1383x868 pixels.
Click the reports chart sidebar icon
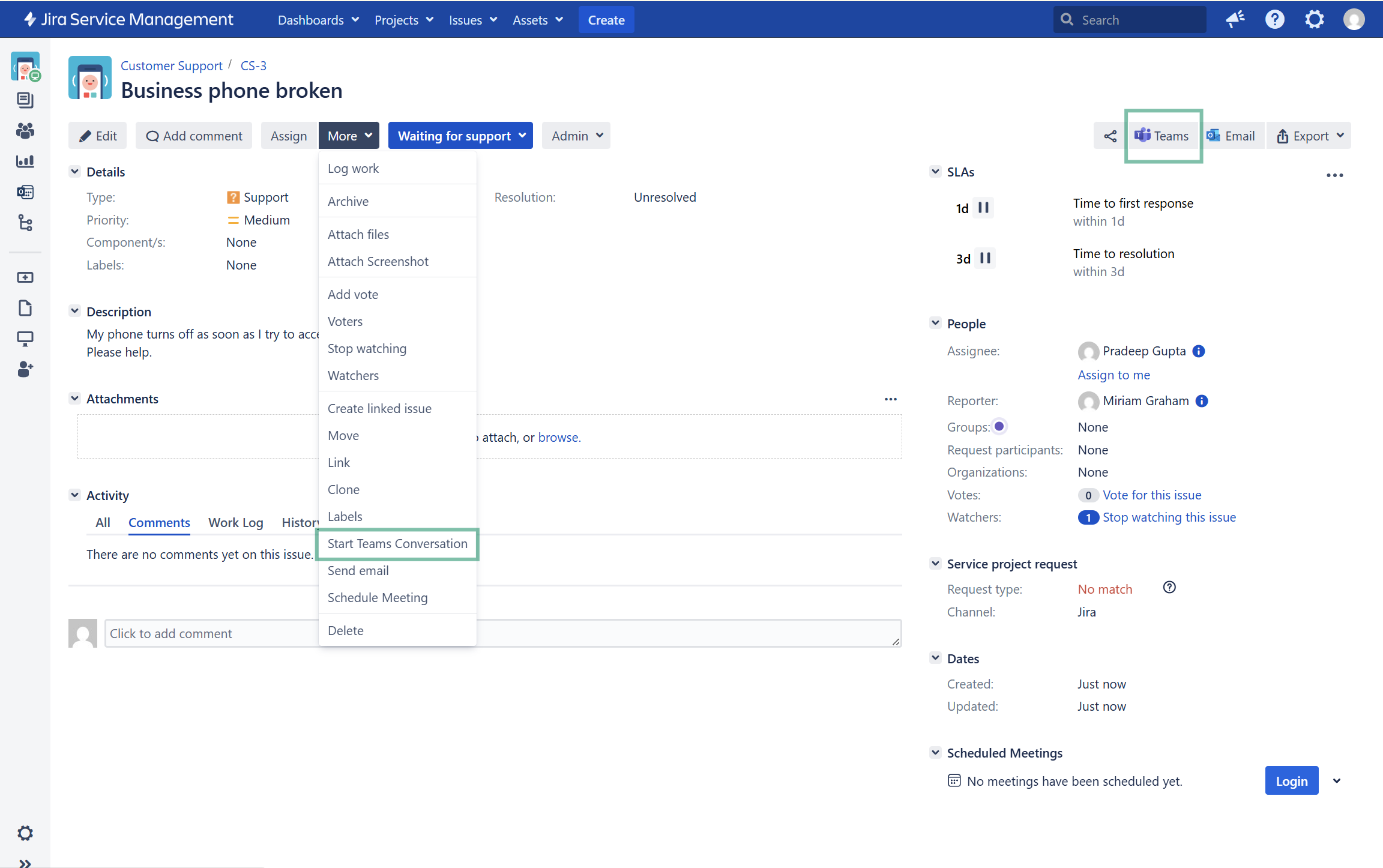tap(25, 161)
